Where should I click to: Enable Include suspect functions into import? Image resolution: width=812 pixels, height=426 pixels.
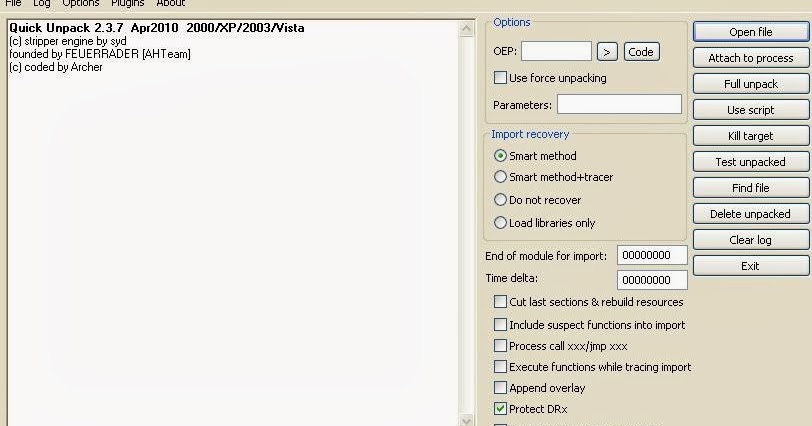click(500, 325)
